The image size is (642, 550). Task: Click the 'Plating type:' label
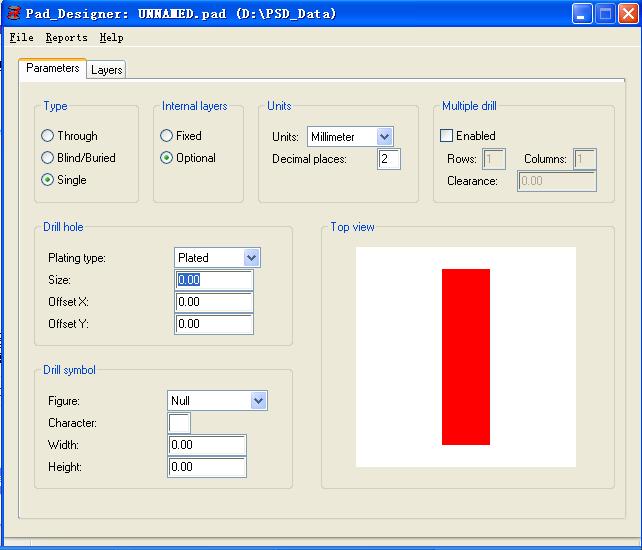pyautogui.click(x=77, y=258)
